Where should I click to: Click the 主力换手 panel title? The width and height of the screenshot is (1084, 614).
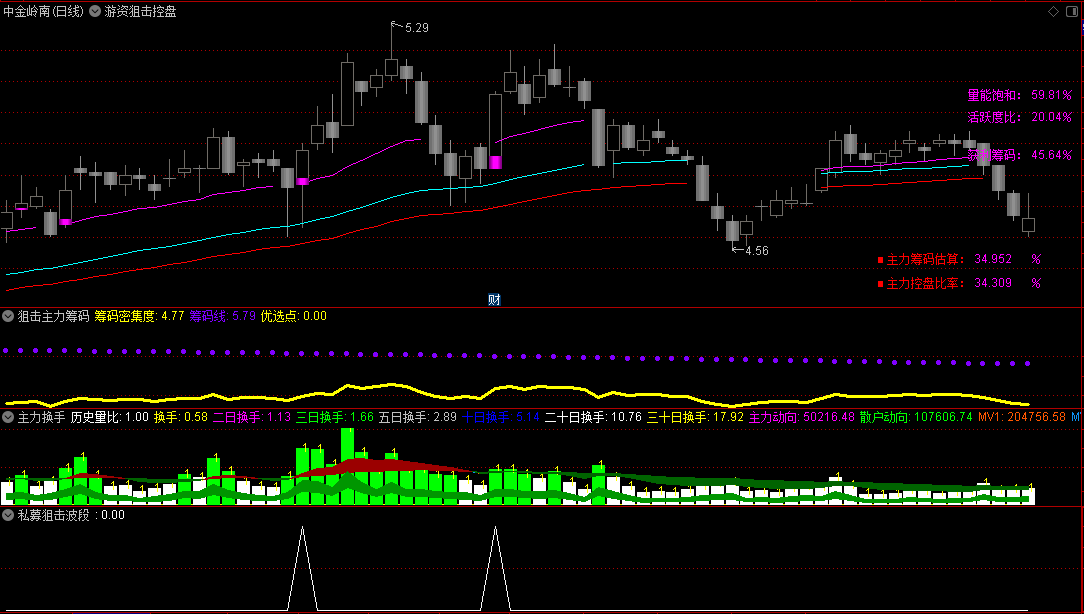click(x=41, y=417)
